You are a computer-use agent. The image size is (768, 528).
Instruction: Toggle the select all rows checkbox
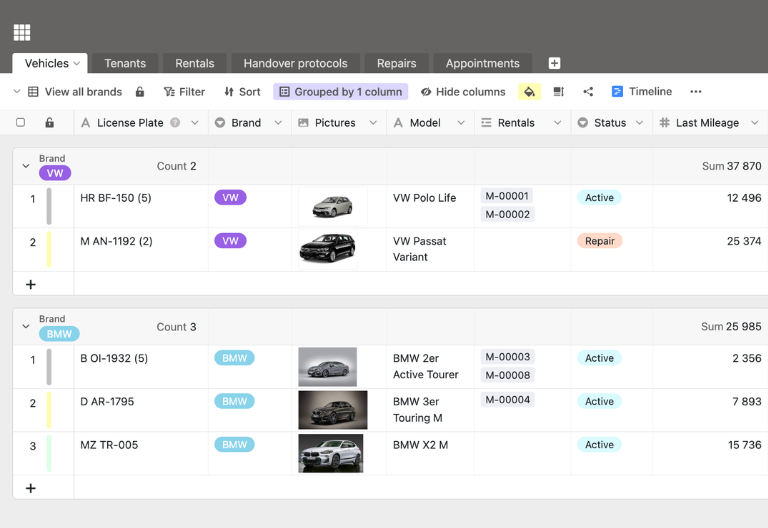click(x=20, y=123)
